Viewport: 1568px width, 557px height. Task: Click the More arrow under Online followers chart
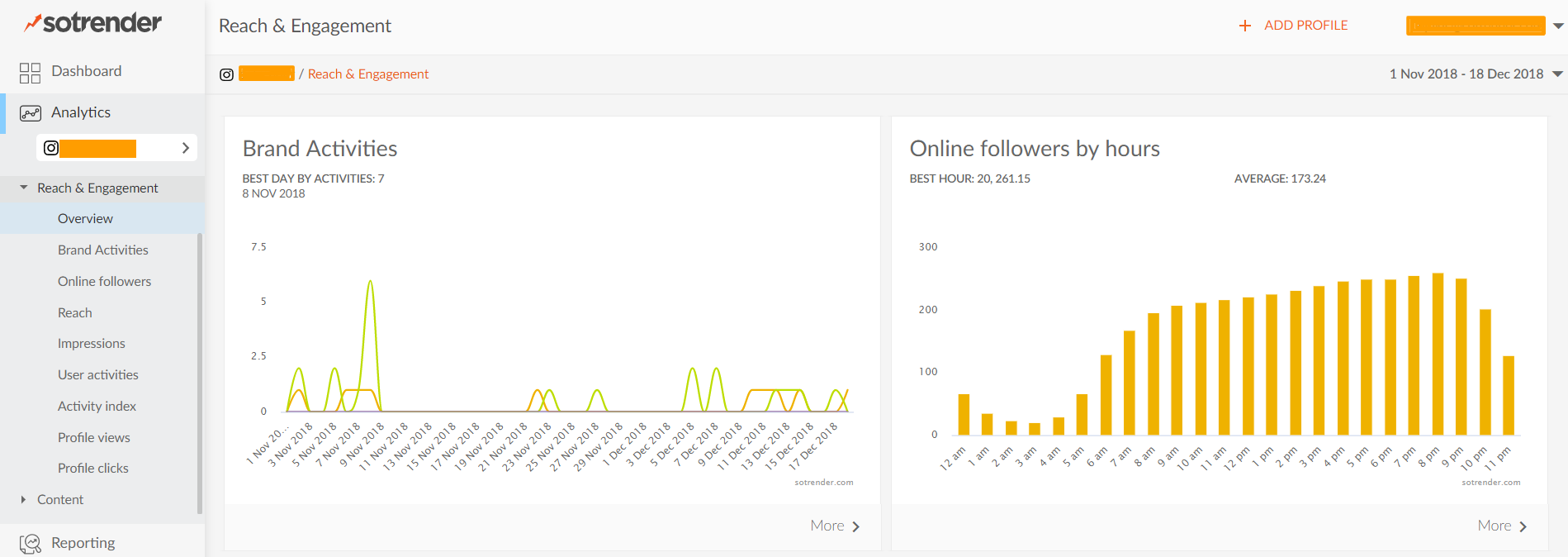(x=1523, y=526)
